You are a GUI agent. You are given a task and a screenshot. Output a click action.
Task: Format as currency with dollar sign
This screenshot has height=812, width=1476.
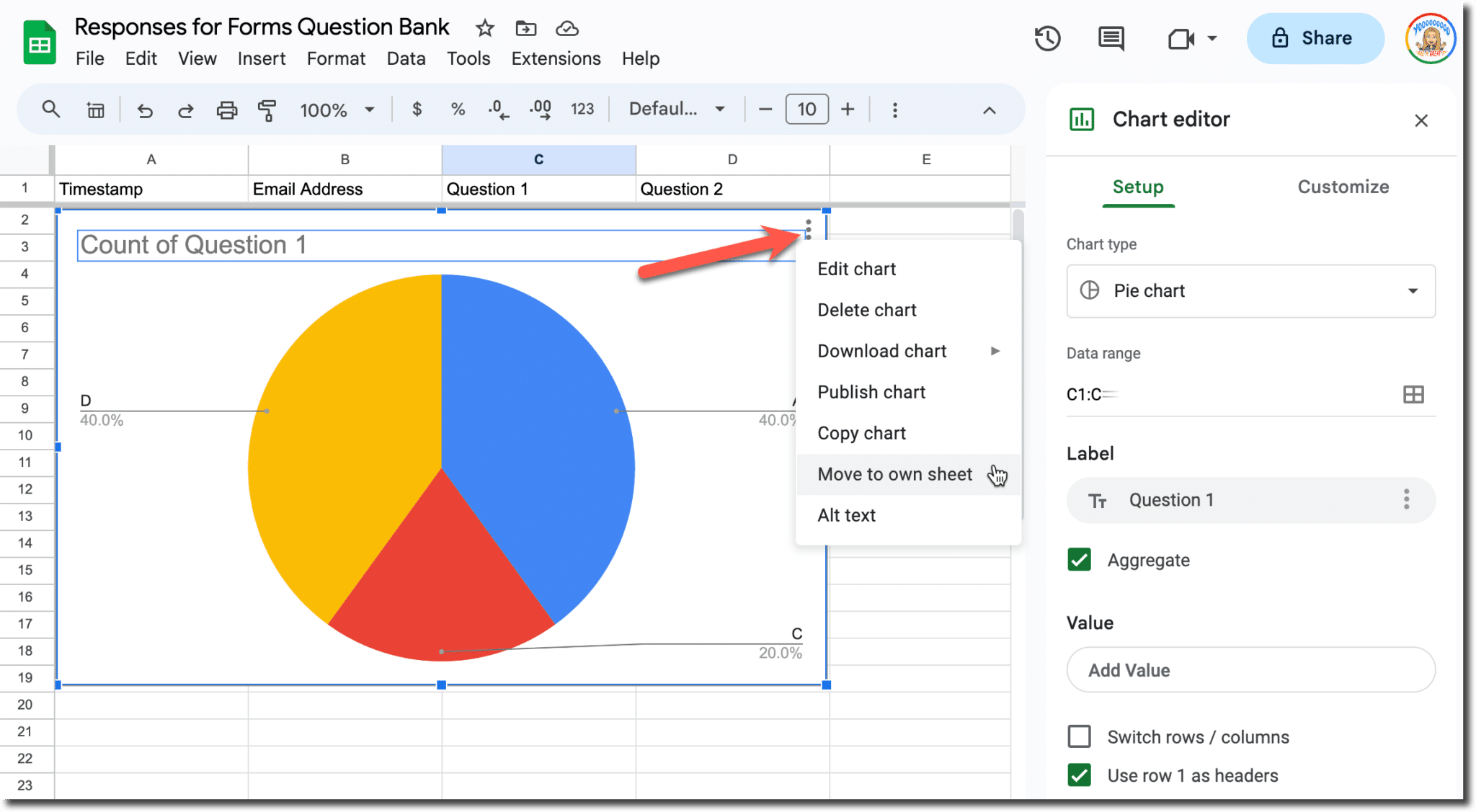tap(417, 110)
